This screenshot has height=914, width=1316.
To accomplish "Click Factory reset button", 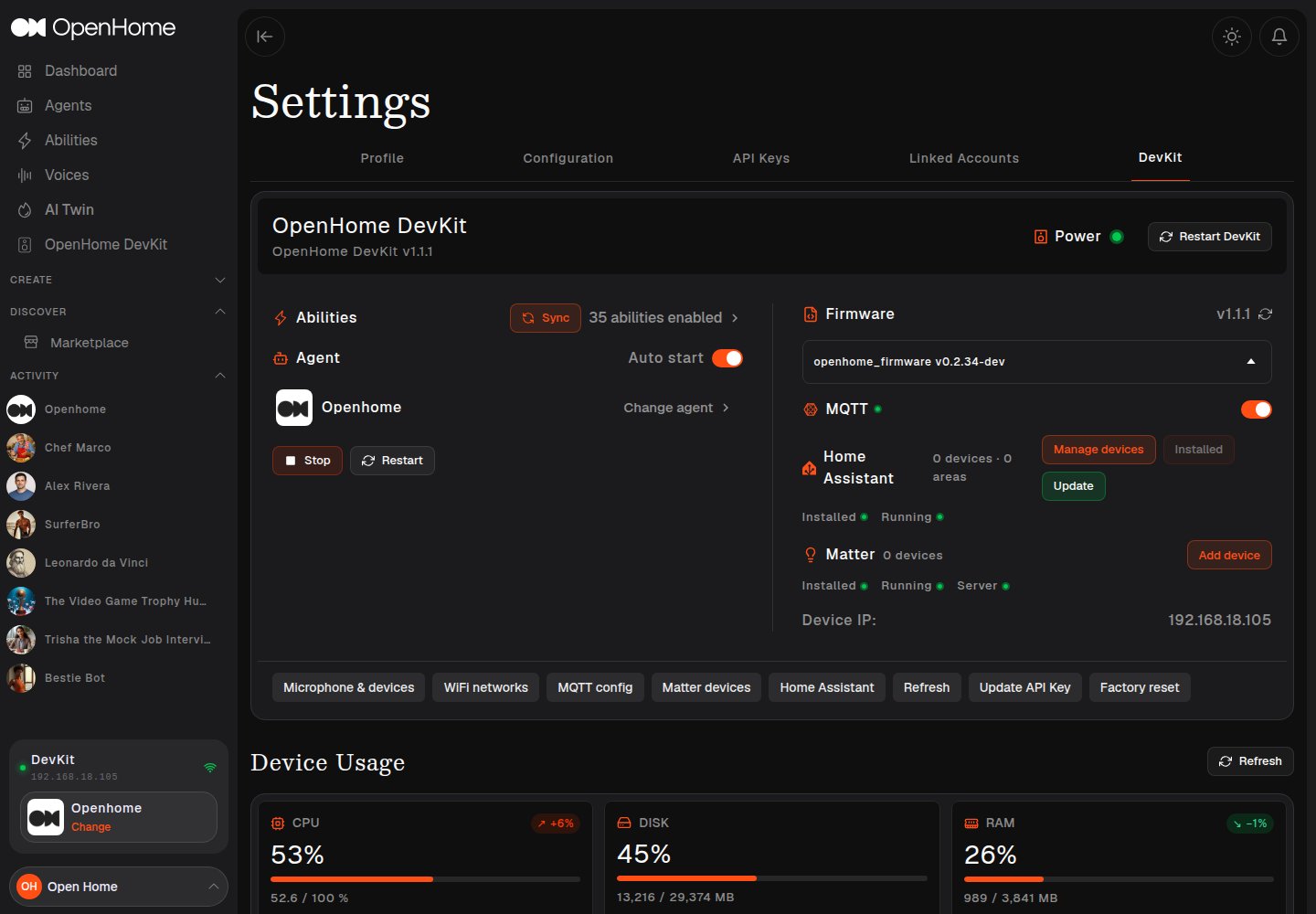I will 1140,687.
